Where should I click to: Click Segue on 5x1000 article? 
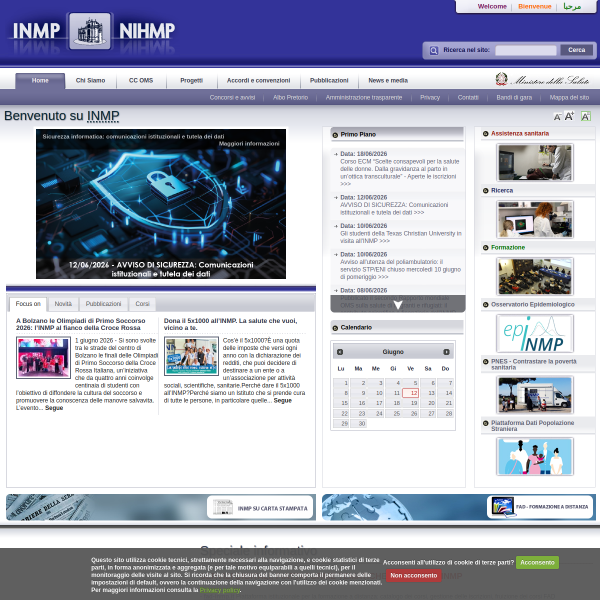click(x=283, y=401)
